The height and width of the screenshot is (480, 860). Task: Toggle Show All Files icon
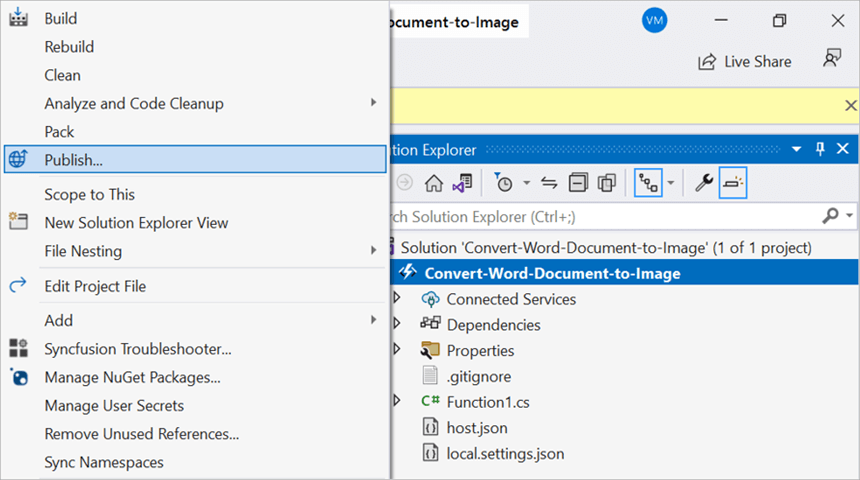point(607,183)
